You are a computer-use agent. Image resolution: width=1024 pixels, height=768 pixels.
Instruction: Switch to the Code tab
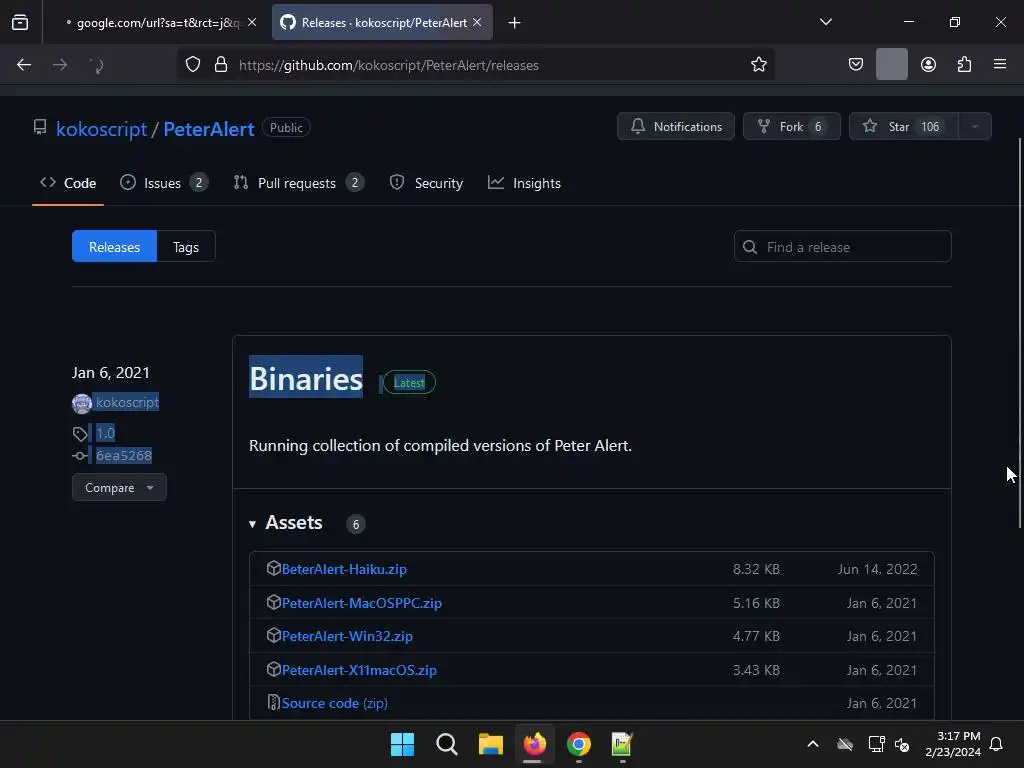tap(68, 183)
